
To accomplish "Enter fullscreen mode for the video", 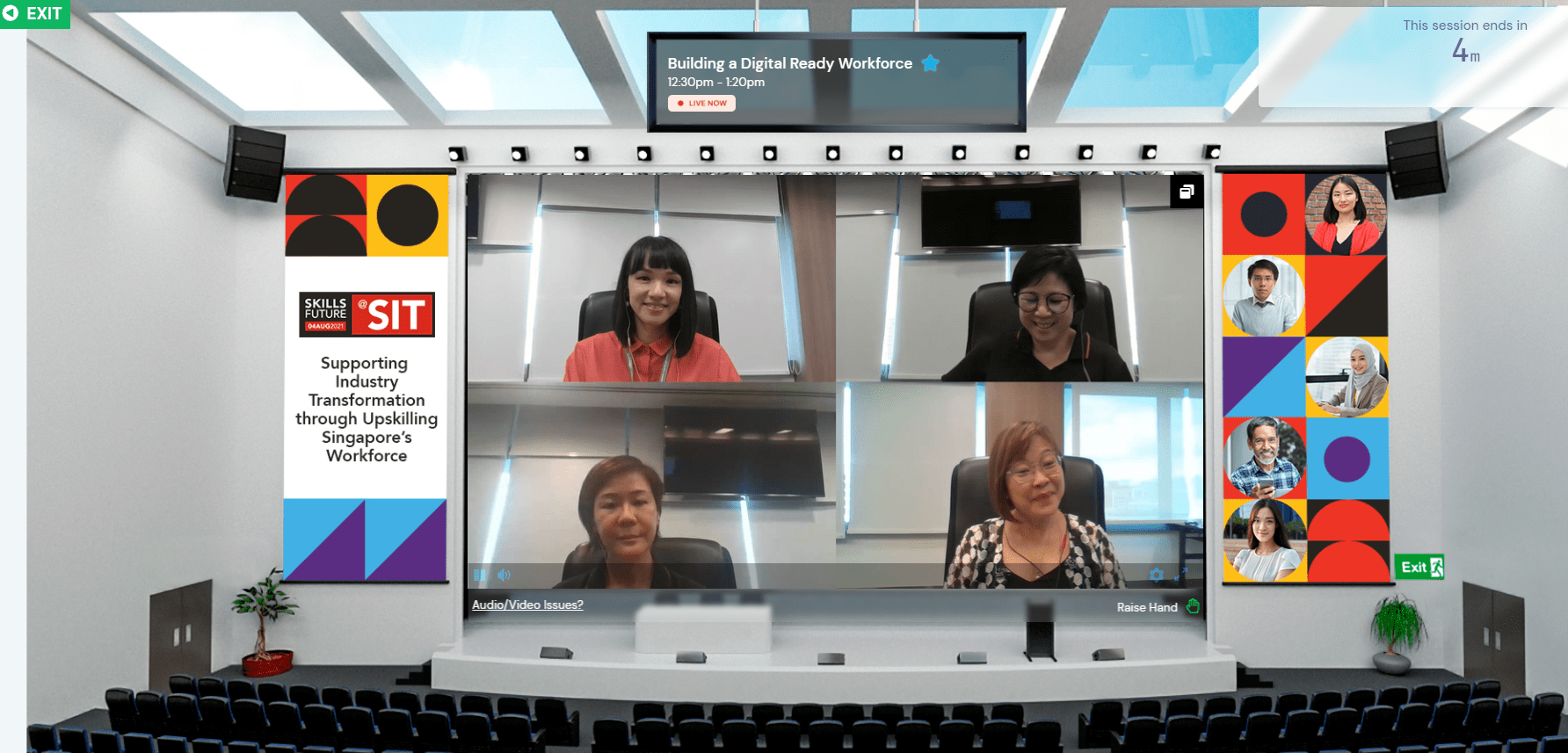I will pyautogui.click(x=1181, y=575).
